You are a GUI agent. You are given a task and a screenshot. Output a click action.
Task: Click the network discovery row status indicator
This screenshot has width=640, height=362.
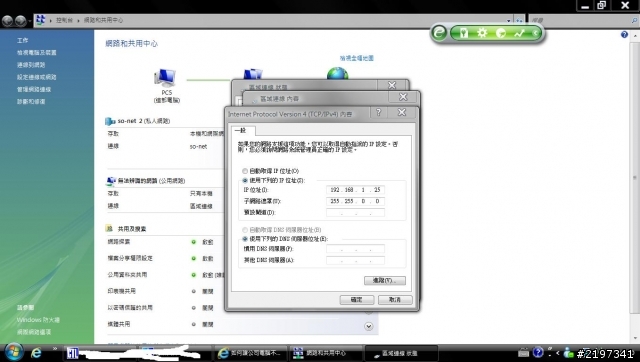(x=194, y=242)
